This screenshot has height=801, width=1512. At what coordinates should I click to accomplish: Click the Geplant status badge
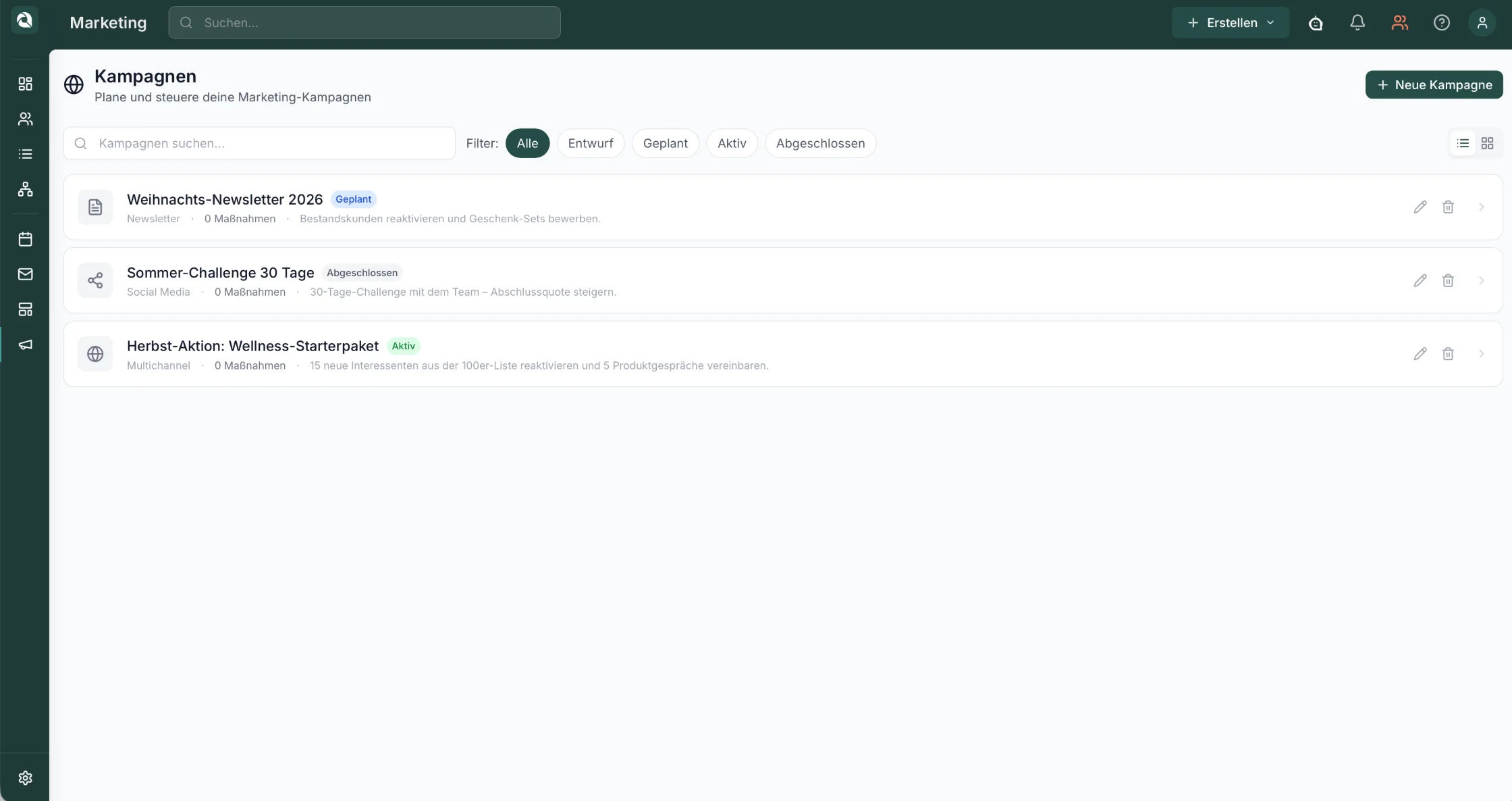coord(354,199)
